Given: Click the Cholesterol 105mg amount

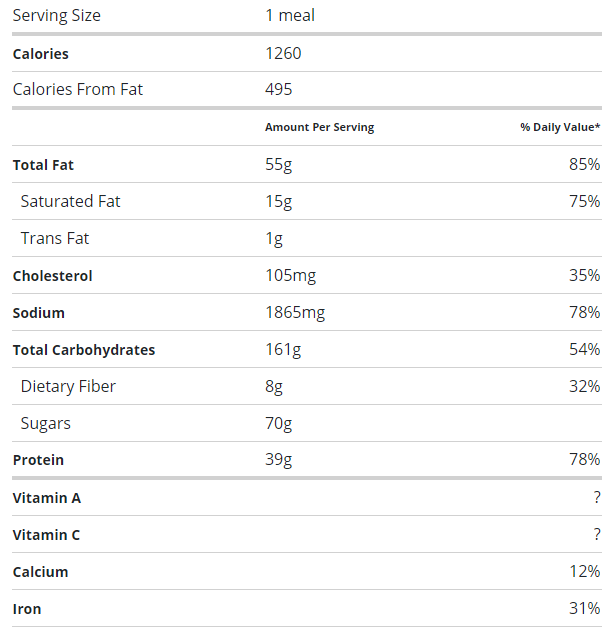Looking at the screenshot, I should [x=290, y=276].
